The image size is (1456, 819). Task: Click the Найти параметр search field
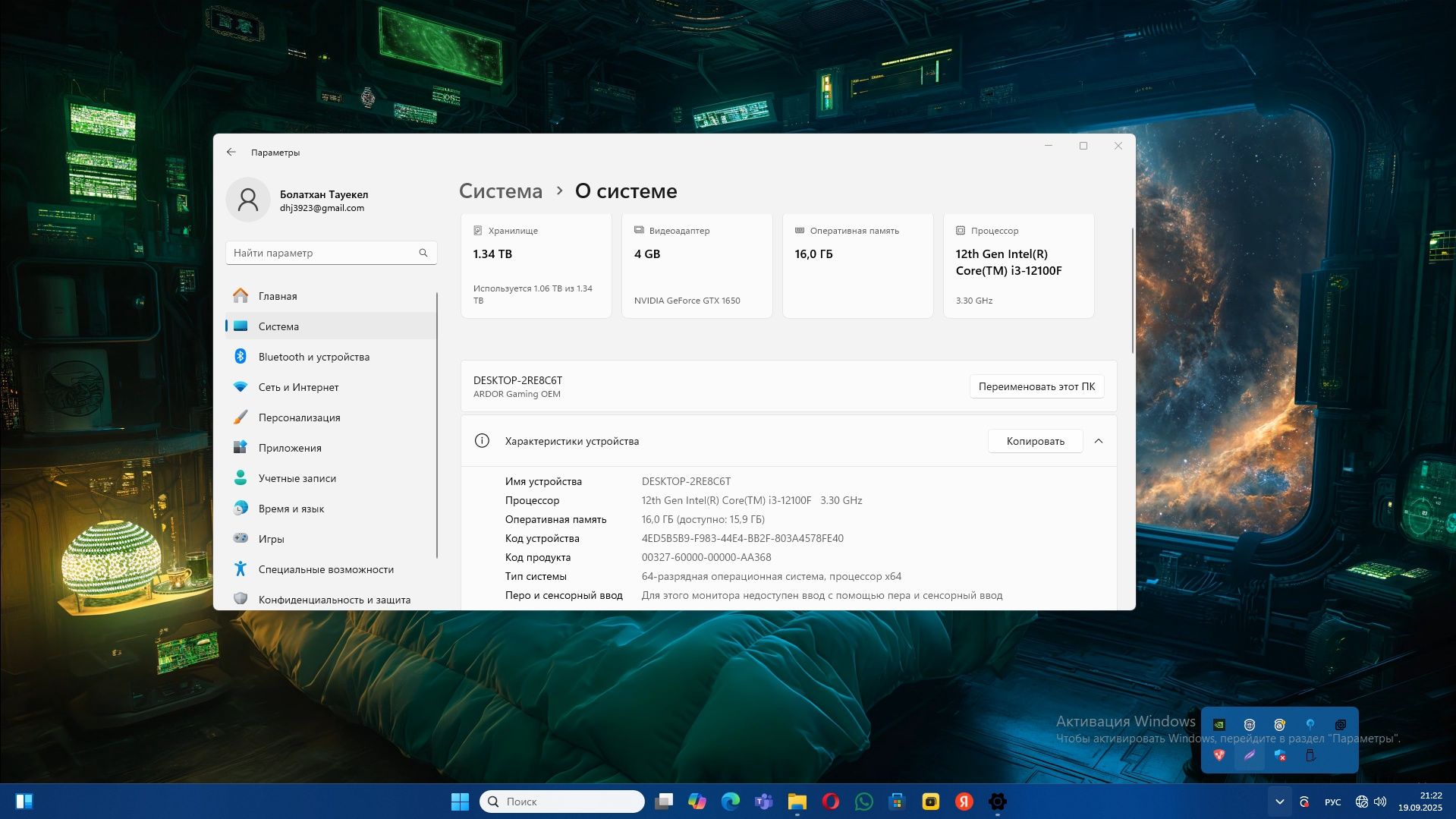pyautogui.click(x=331, y=253)
